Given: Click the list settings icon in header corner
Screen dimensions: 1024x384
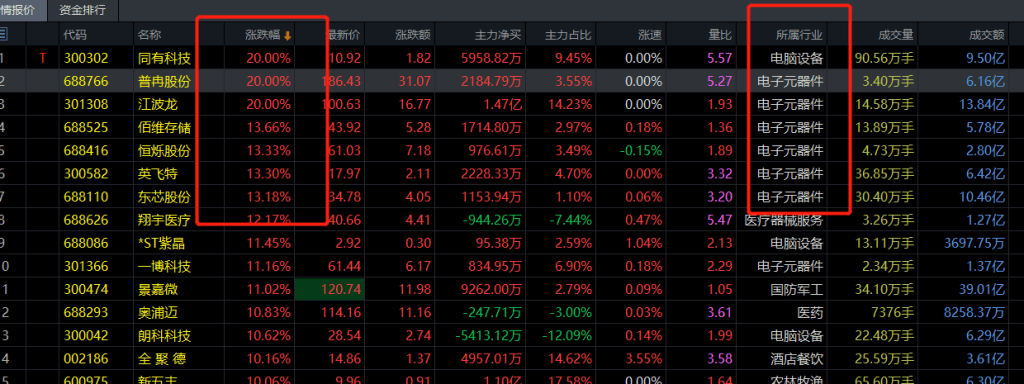Looking at the screenshot, I should (x=4, y=35).
